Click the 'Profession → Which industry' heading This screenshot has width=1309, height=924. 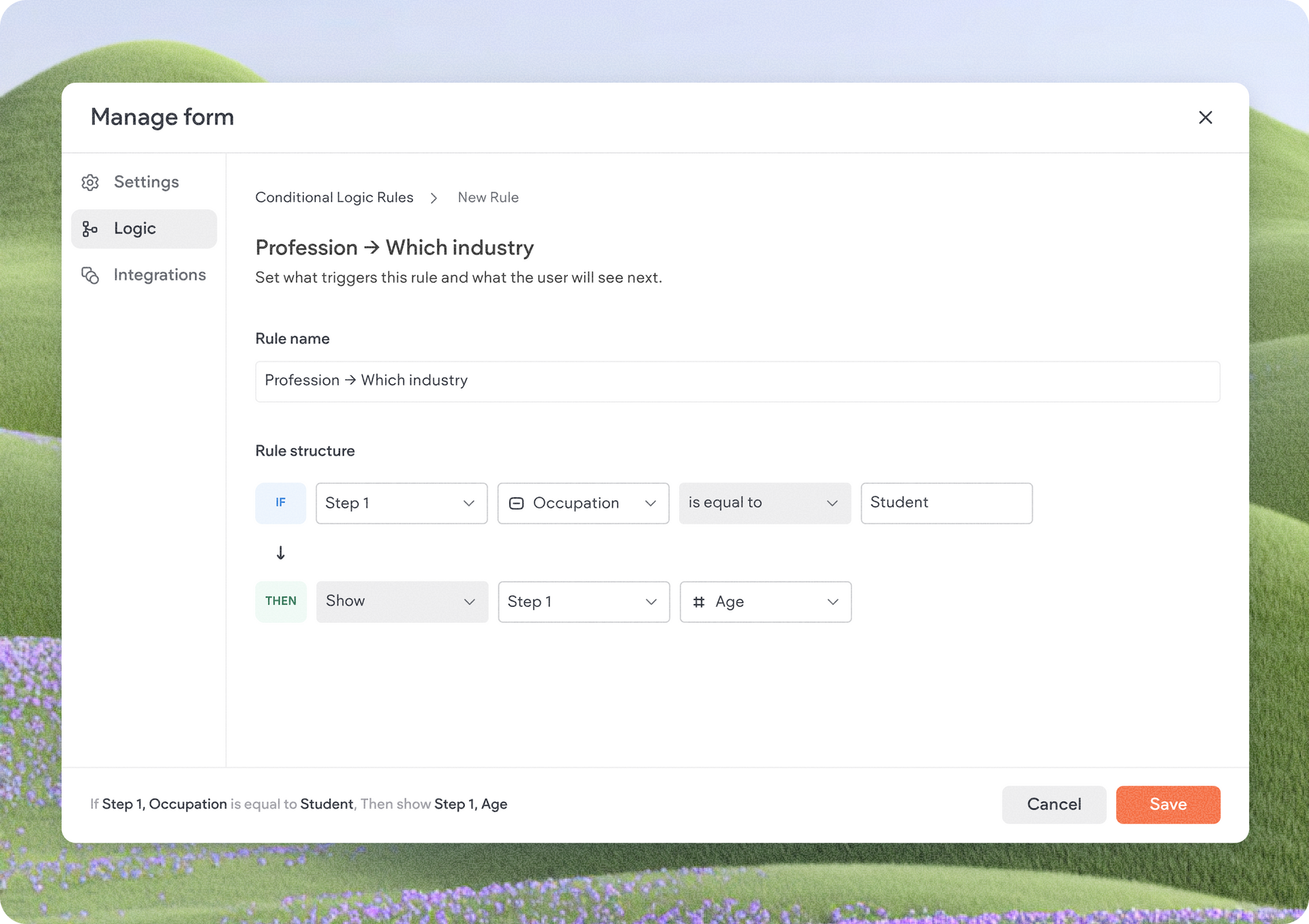(x=394, y=248)
